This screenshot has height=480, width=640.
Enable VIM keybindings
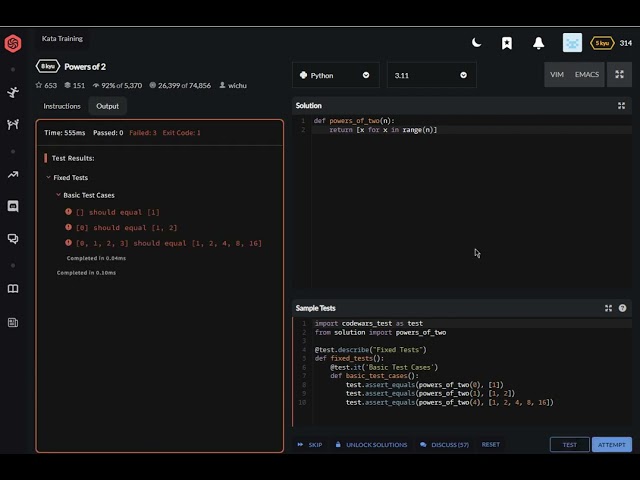557,74
